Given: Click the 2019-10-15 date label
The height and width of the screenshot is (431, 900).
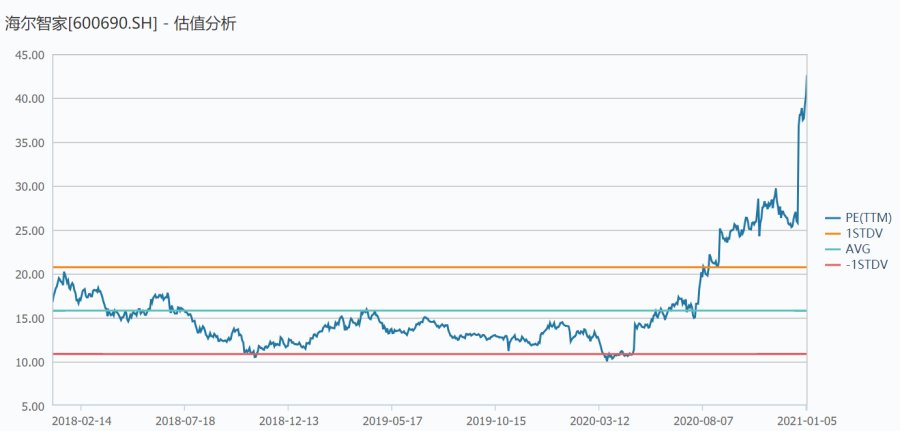Looking at the screenshot, I should [495, 421].
